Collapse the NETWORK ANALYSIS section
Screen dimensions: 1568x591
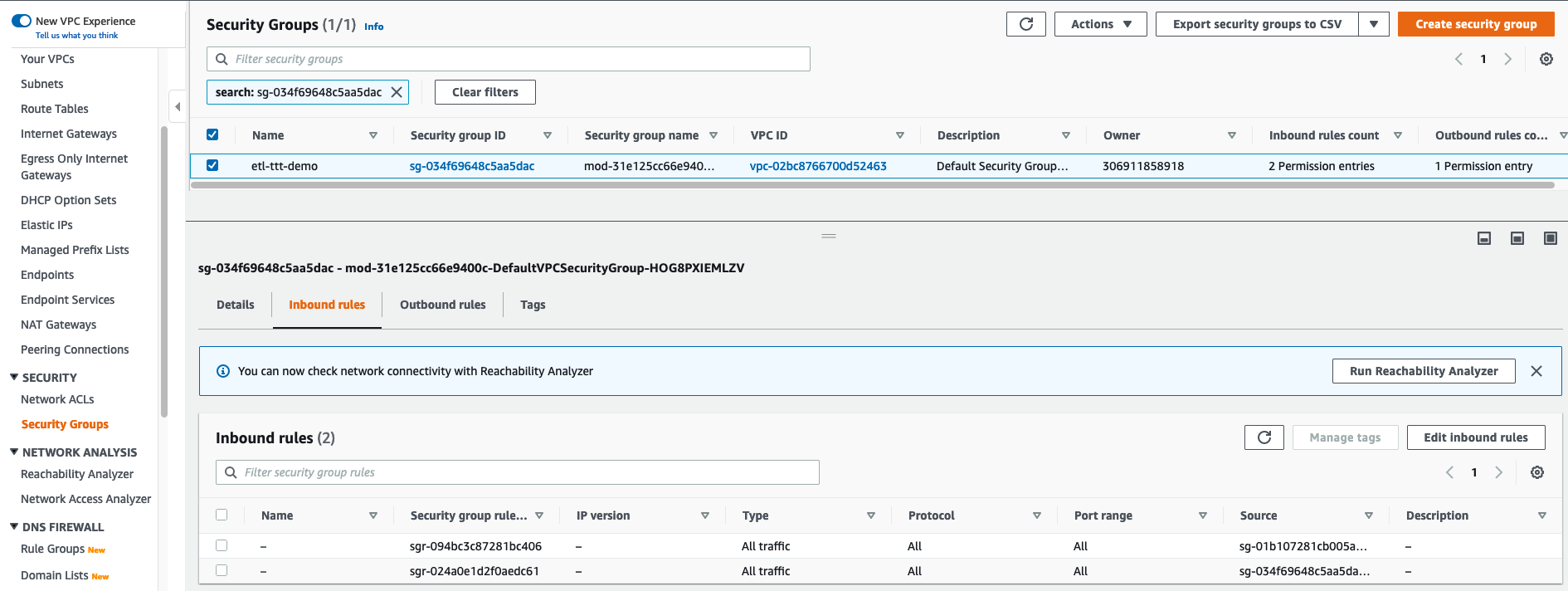[x=14, y=452]
